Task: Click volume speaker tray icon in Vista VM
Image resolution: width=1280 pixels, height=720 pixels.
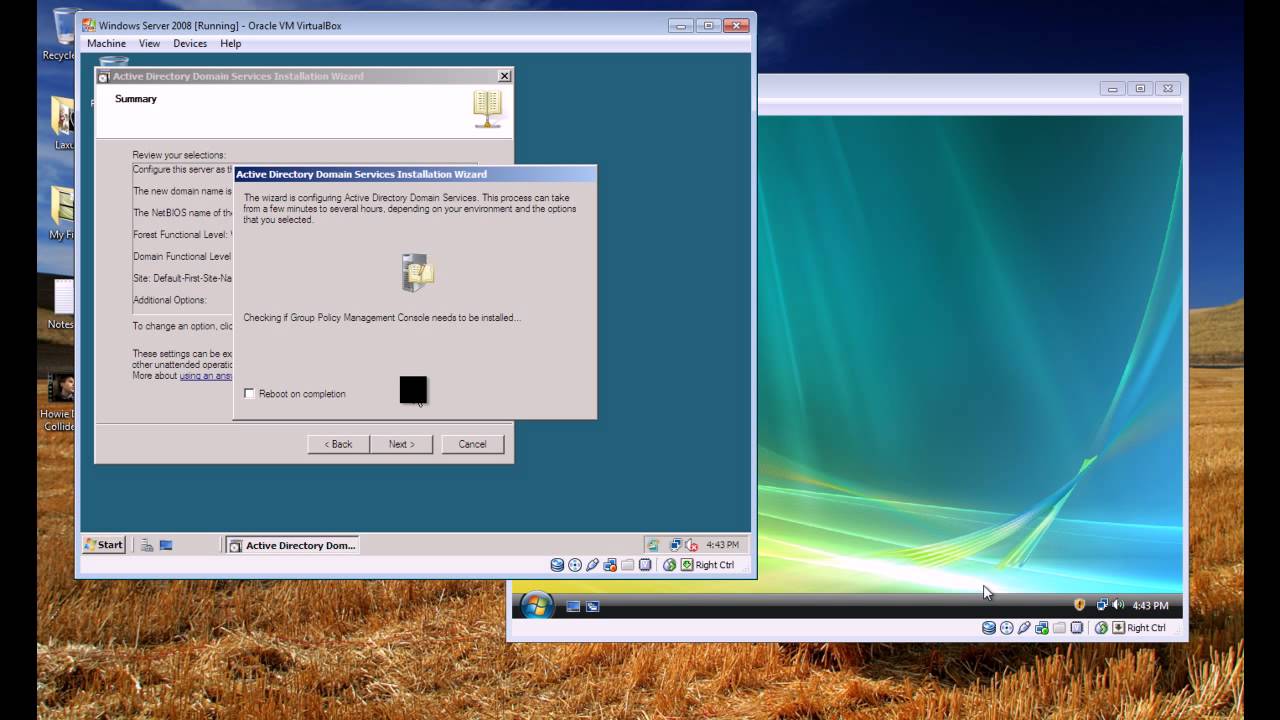Action: click(x=1118, y=605)
